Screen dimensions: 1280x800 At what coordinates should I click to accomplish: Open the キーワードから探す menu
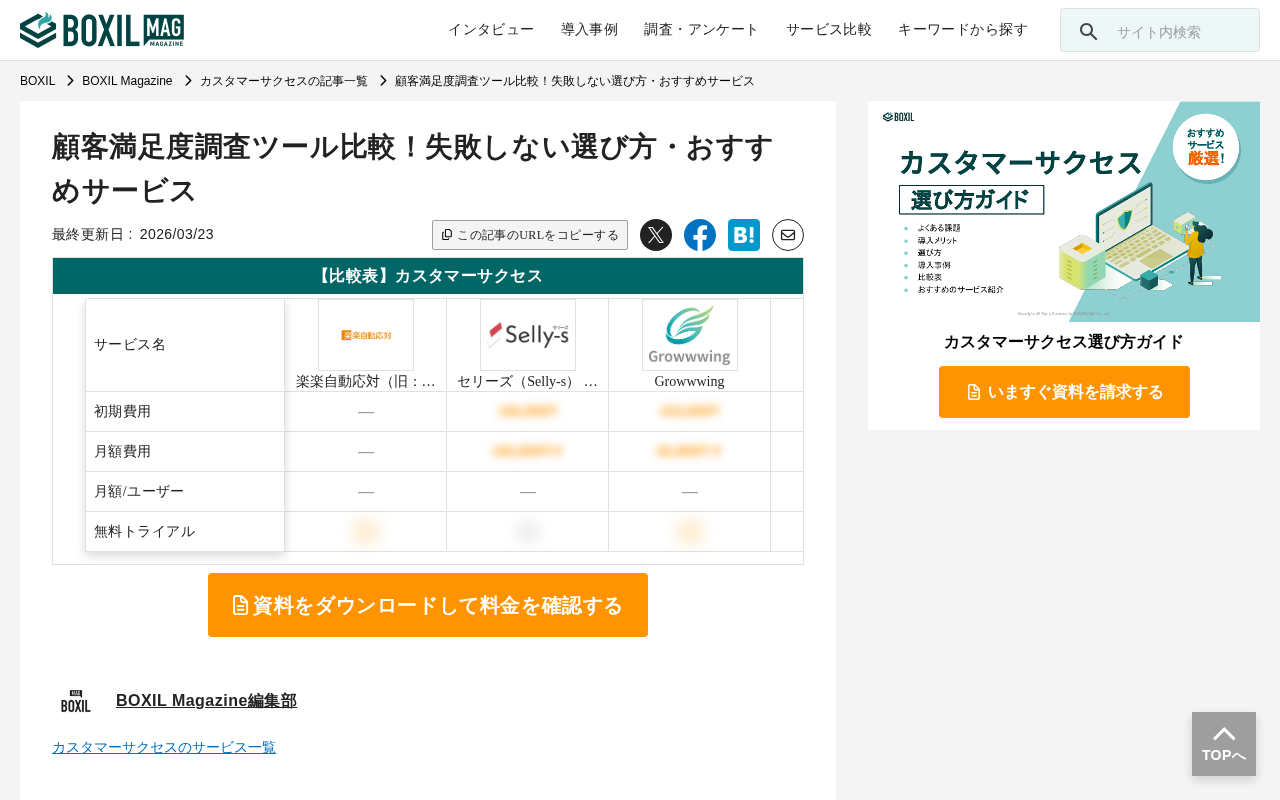963,30
